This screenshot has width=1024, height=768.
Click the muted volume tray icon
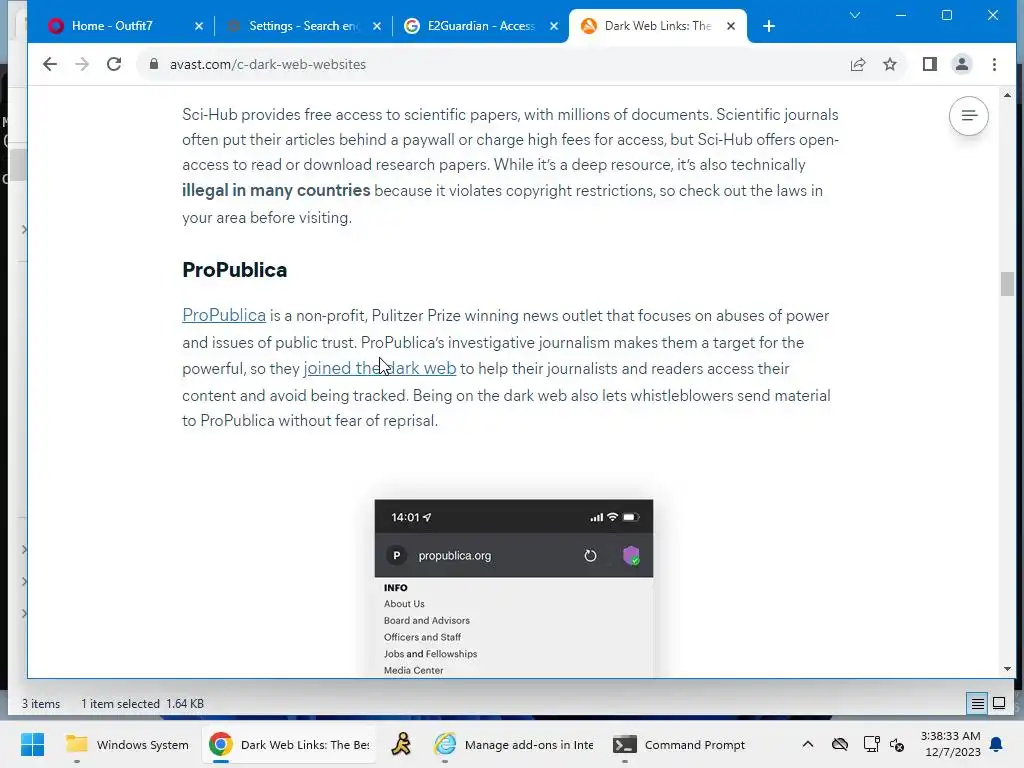coord(898,744)
